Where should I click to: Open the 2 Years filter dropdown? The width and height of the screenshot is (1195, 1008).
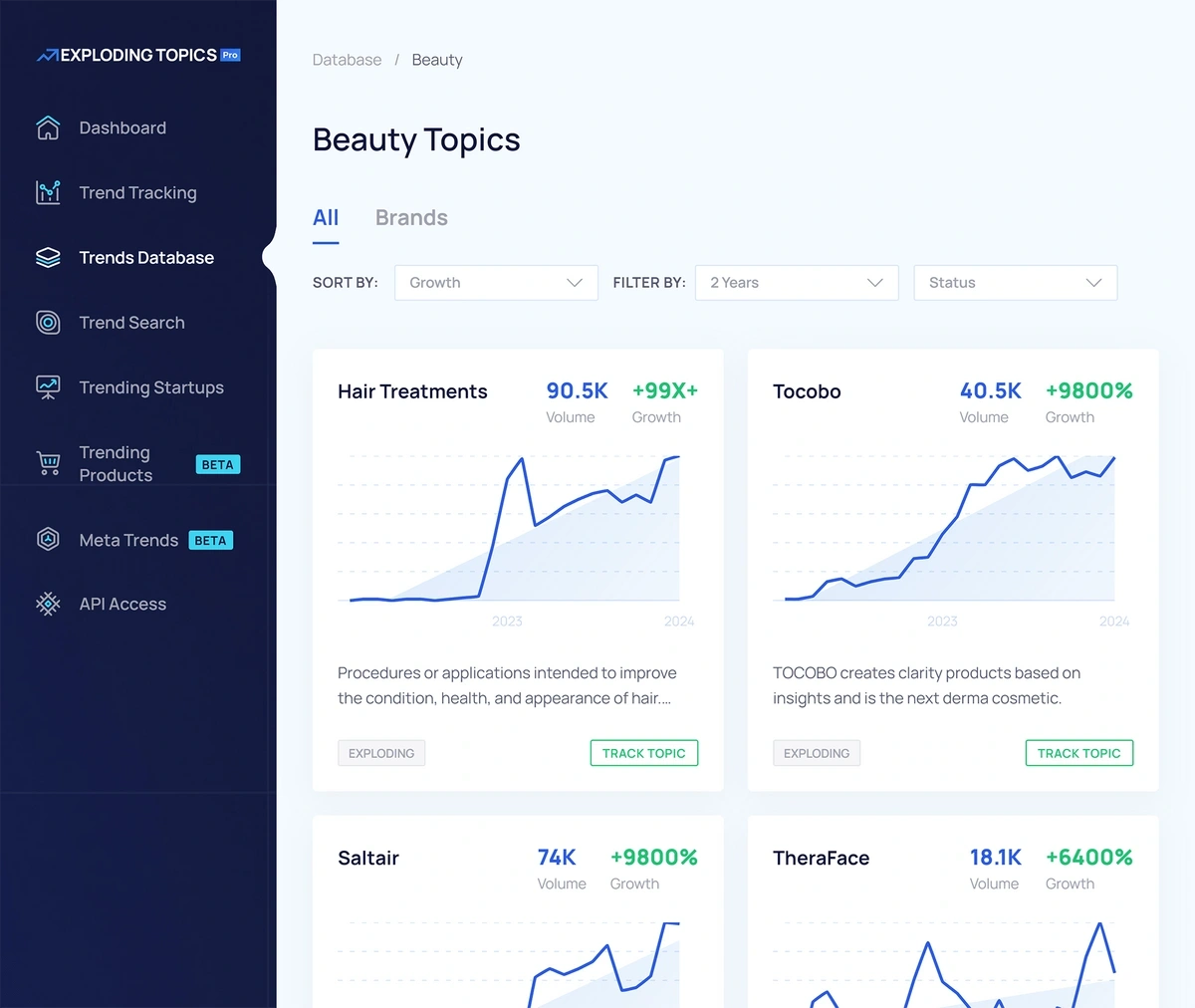click(x=797, y=283)
